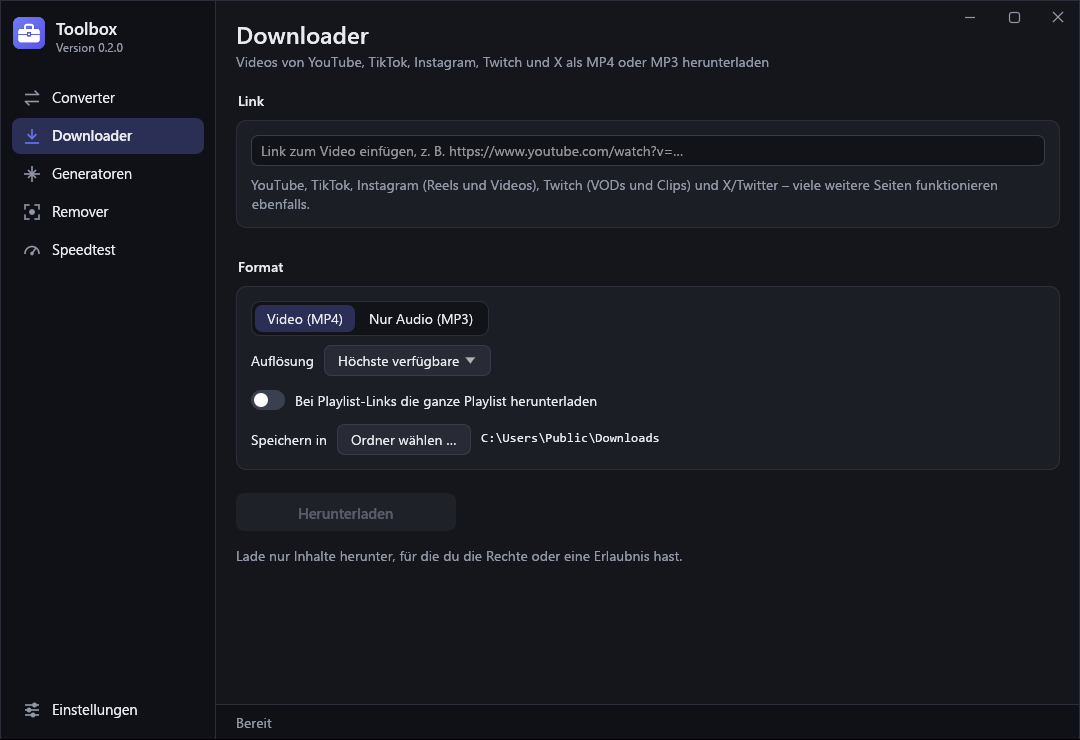Close the Toolbox window
This screenshot has height=740, width=1080.
point(1058,17)
